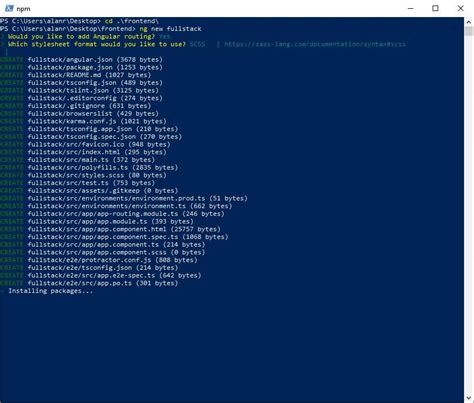Click the fullstack/tsconfig.json (489 bytes) line
Screen dimensions: 474x403
[x=81, y=83]
